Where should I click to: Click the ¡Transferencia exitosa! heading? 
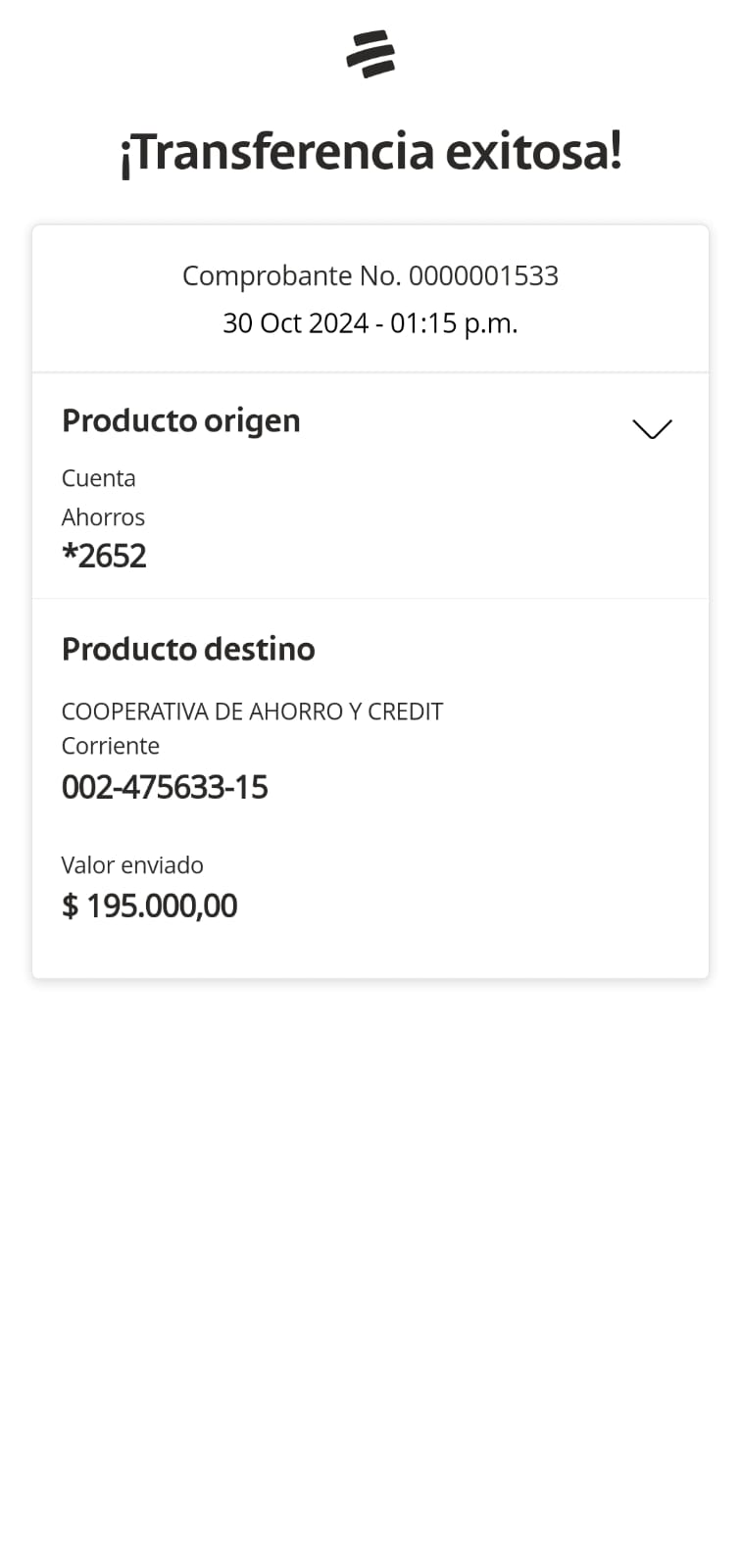point(370,152)
